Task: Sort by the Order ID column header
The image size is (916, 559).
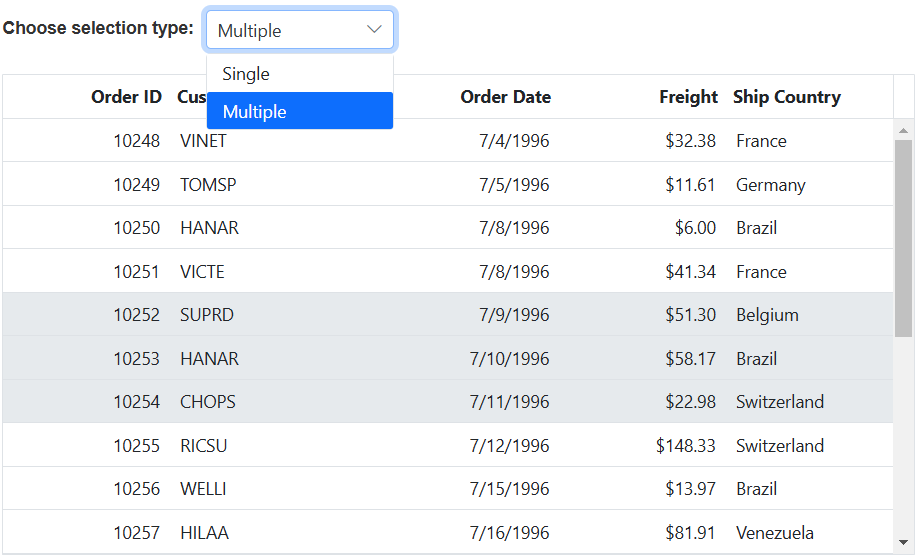Action: tap(126, 97)
